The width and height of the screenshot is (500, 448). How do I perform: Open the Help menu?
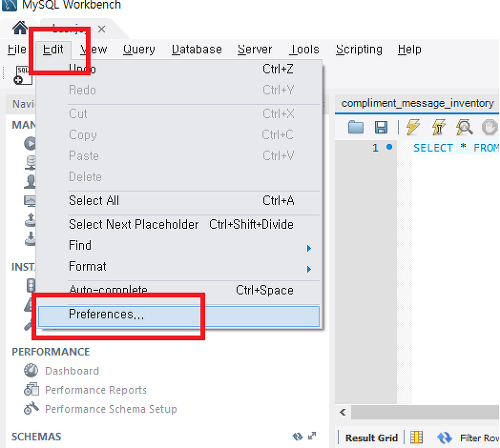pyautogui.click(x=409, y=49)
